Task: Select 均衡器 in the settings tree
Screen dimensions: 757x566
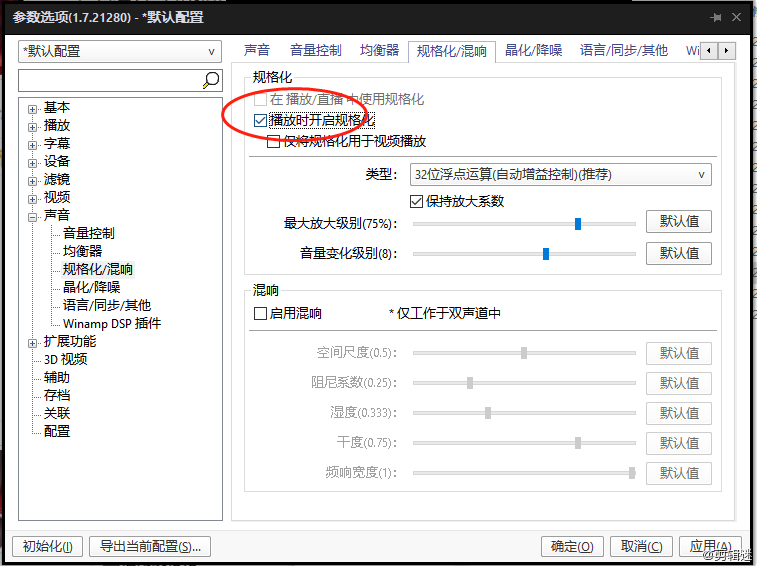Action: (x=83, y=251)
